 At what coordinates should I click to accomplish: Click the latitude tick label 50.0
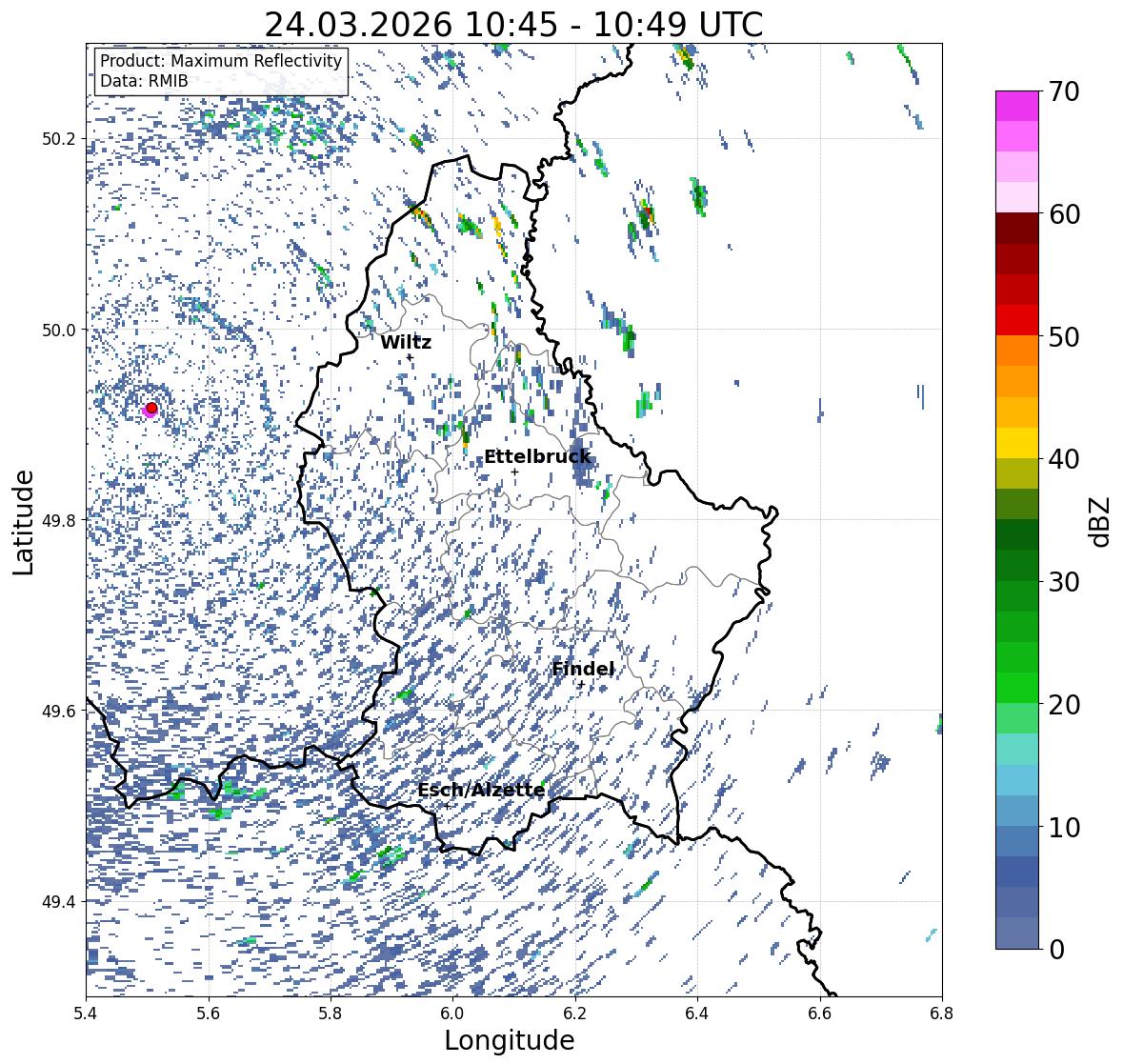pyautogui.click(x=59, y=331)
